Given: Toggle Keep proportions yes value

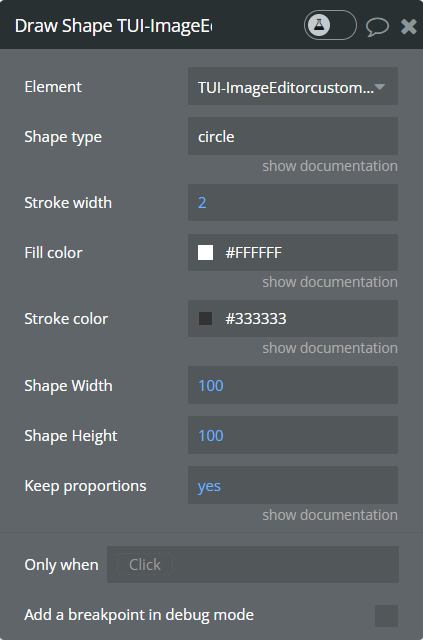Looking at the screenshot, I should click(293, 485).
